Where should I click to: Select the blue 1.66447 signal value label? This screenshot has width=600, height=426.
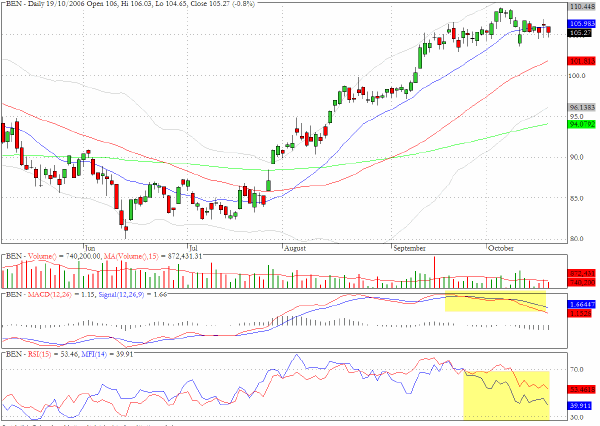click(x=582, y=304)
